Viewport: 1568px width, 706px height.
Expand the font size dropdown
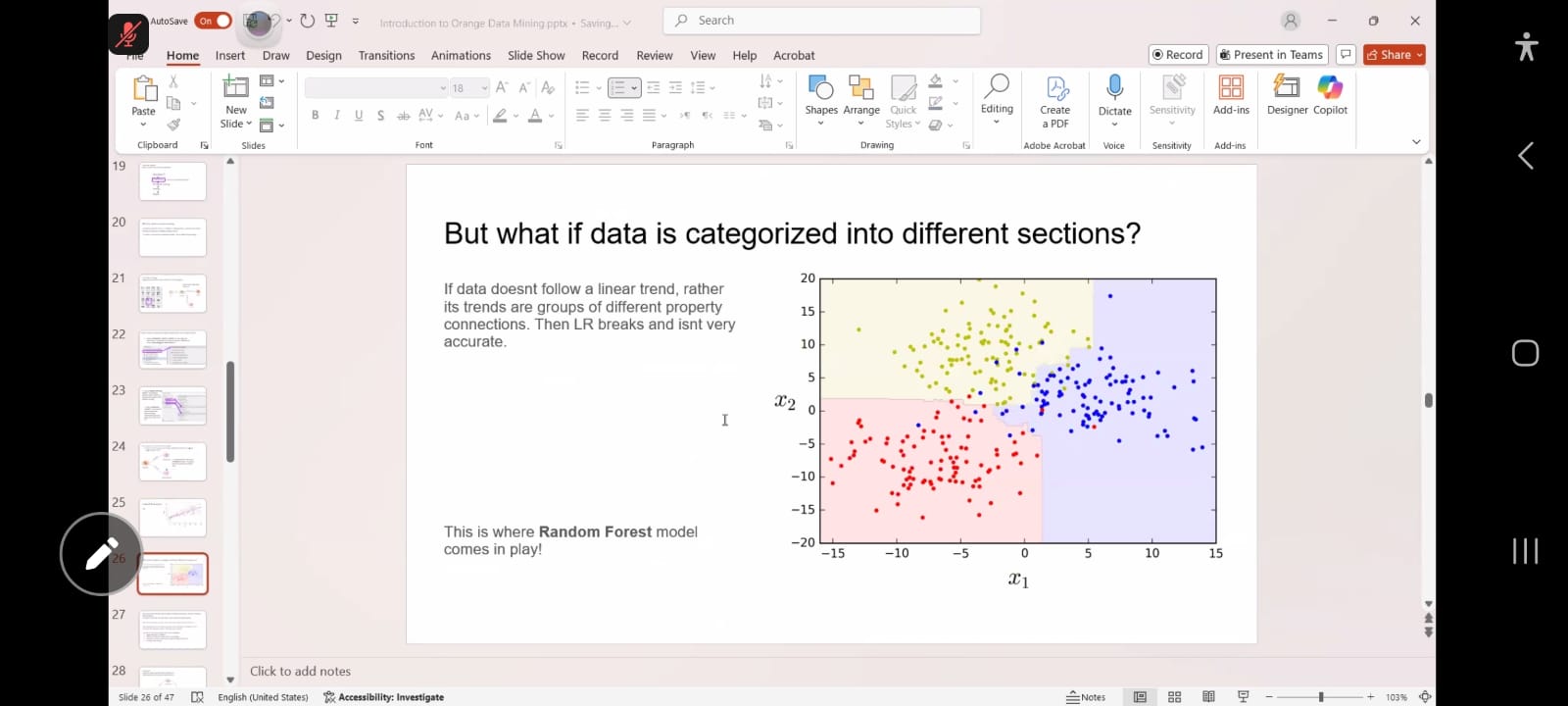click(484, 88)
